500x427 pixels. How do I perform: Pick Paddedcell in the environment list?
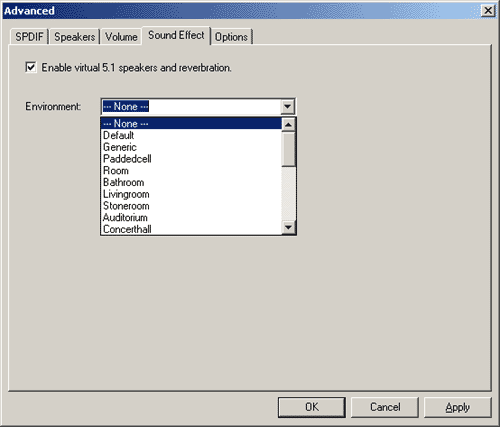(x=191, y=159)
